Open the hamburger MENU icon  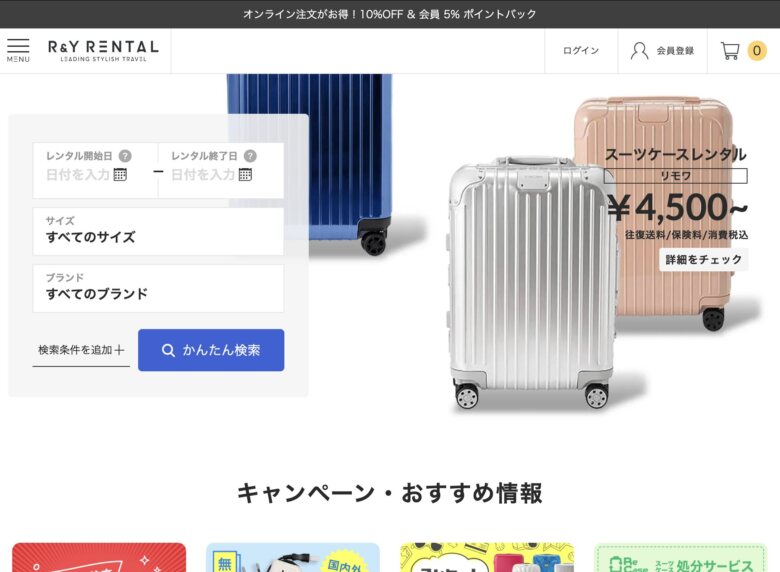pos(18,50)
